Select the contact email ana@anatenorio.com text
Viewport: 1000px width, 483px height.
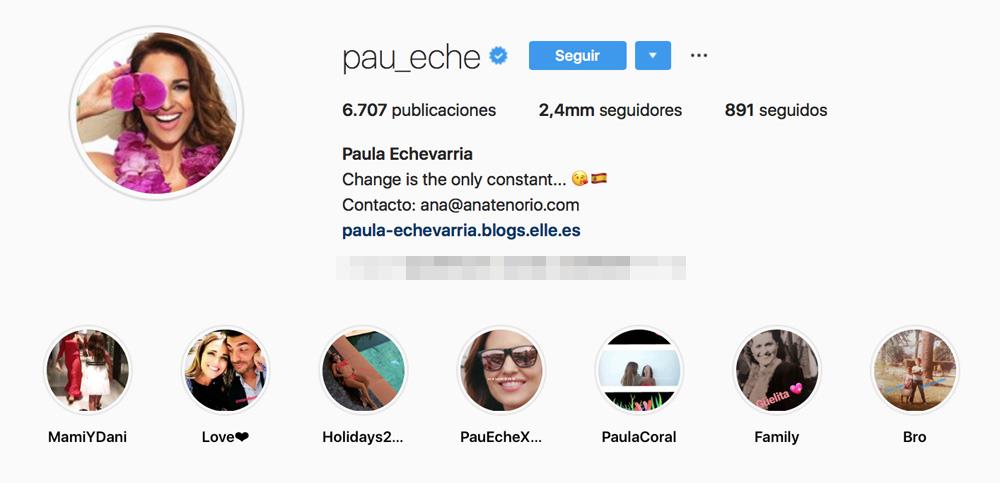pyautogui.click(x=499, y=205)
